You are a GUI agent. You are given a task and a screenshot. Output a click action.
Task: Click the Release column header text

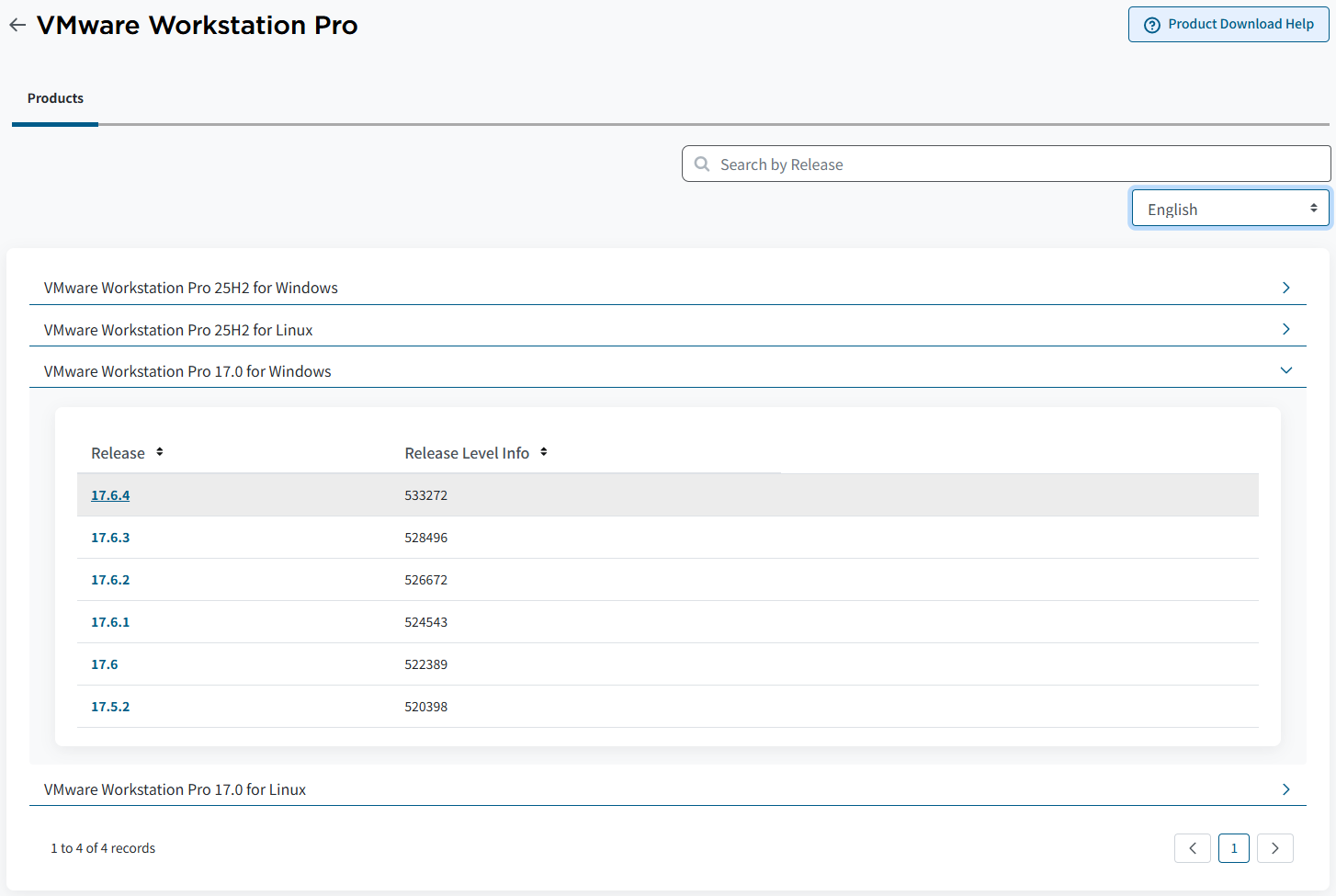click(118, 453)
